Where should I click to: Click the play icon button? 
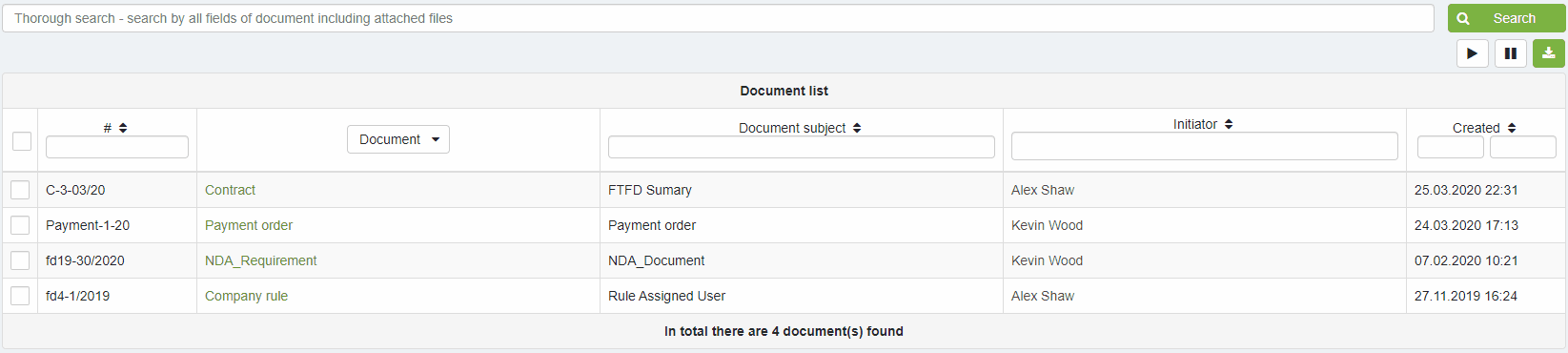1472,53
